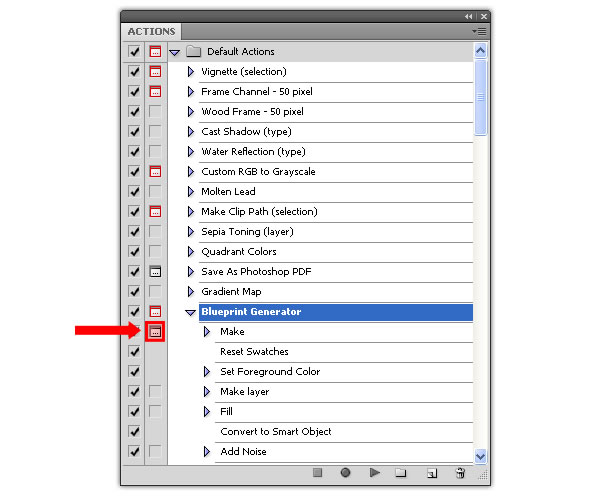Select the Blueprint Generator action
Viewport: 600px width, 501px height.
(x=336, y=312)
